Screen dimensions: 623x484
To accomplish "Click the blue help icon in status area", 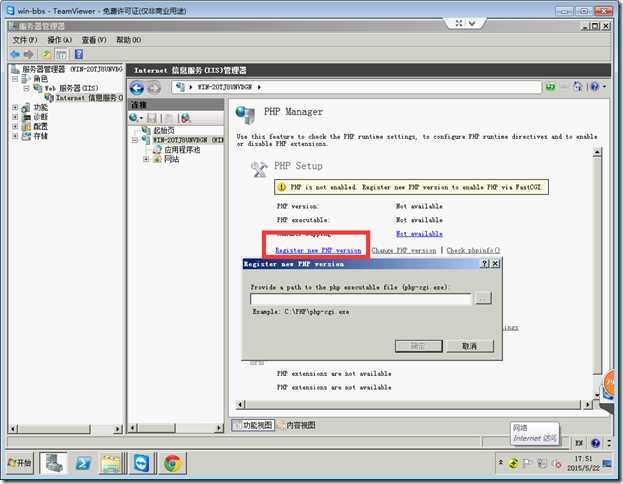I will pos(596,443).
